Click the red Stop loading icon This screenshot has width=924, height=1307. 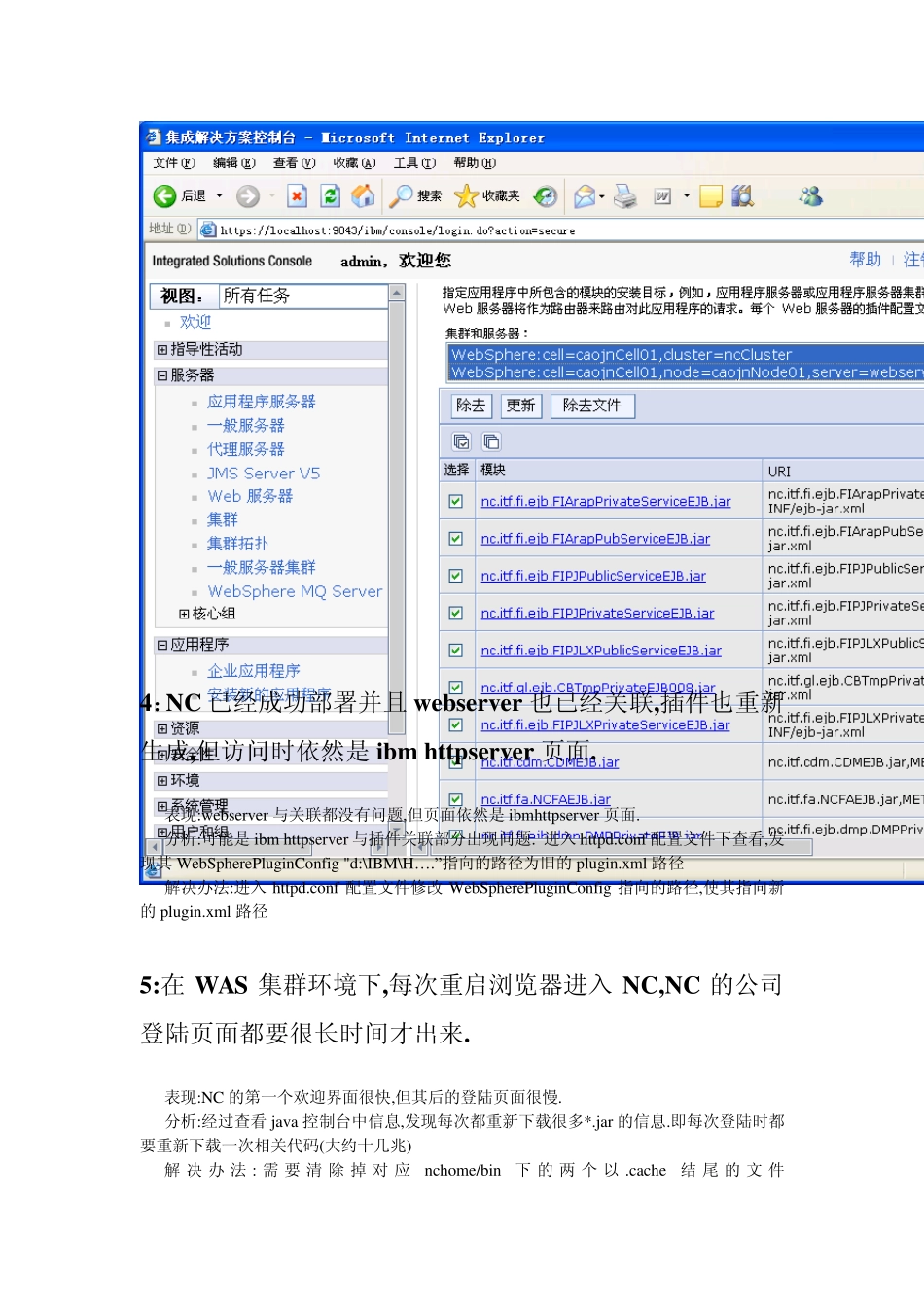click(x=298, y=196)
